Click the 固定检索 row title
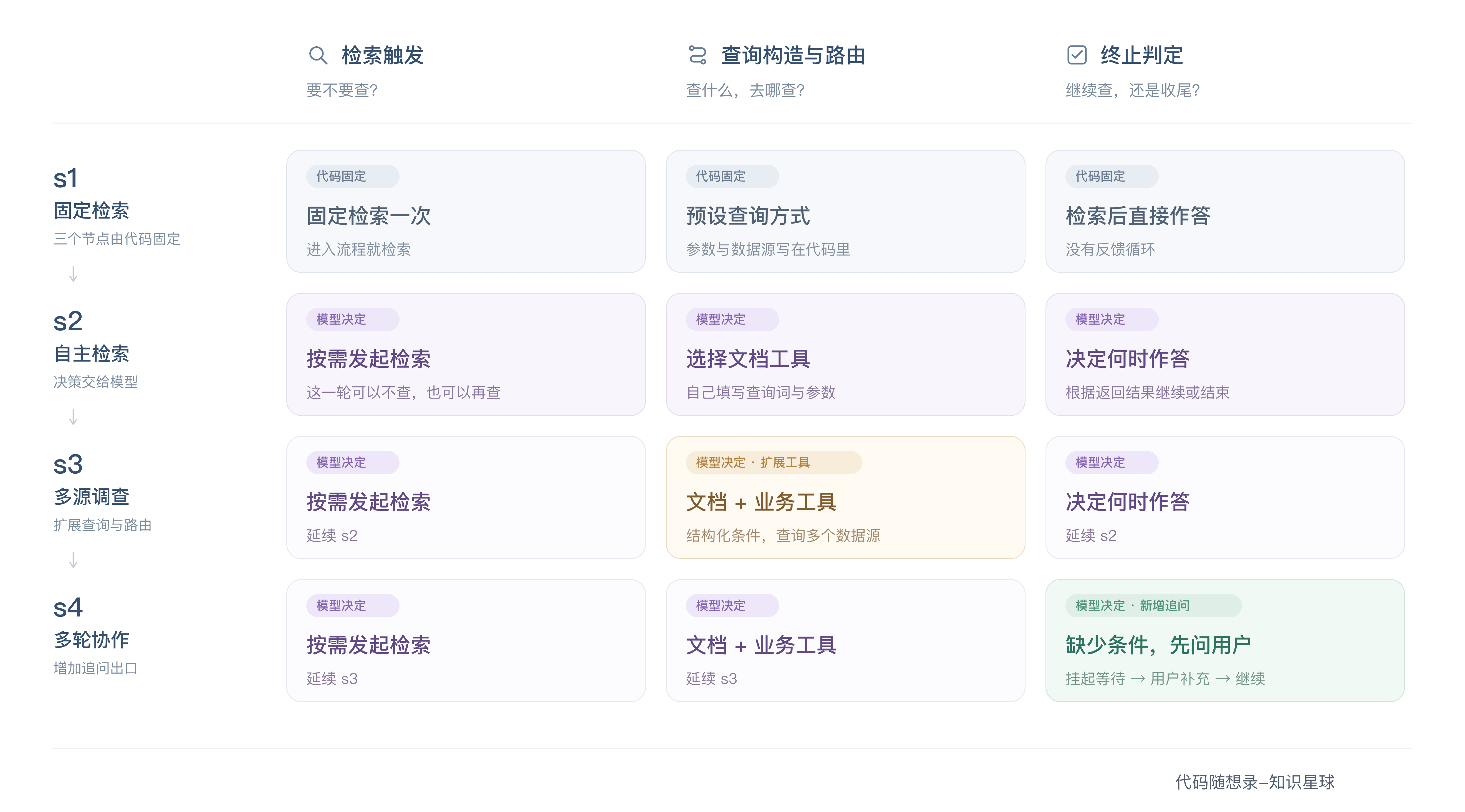This screenshot has width=1465, height=812. point(92,211)
